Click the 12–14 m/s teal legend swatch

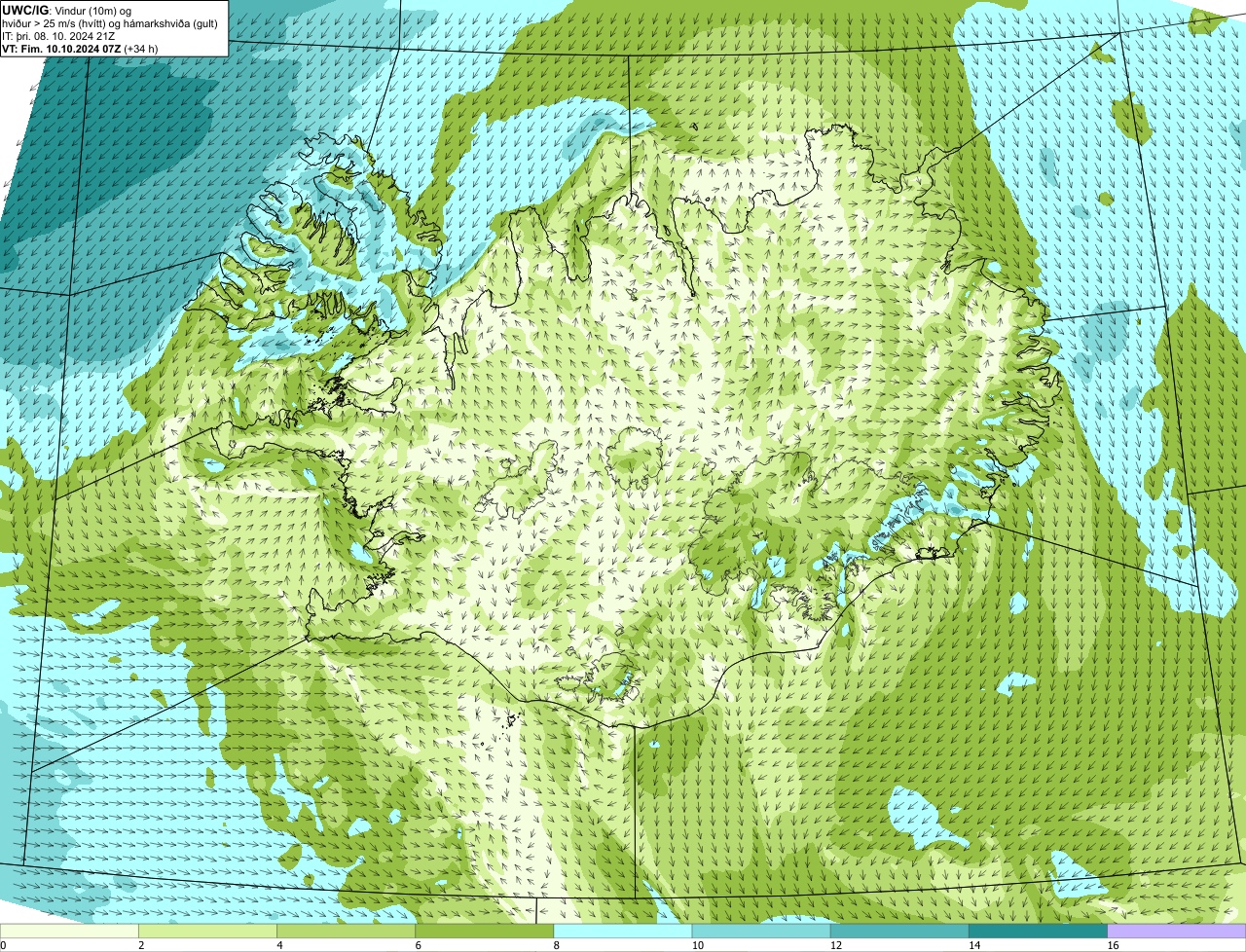click(x=899, y=931)
